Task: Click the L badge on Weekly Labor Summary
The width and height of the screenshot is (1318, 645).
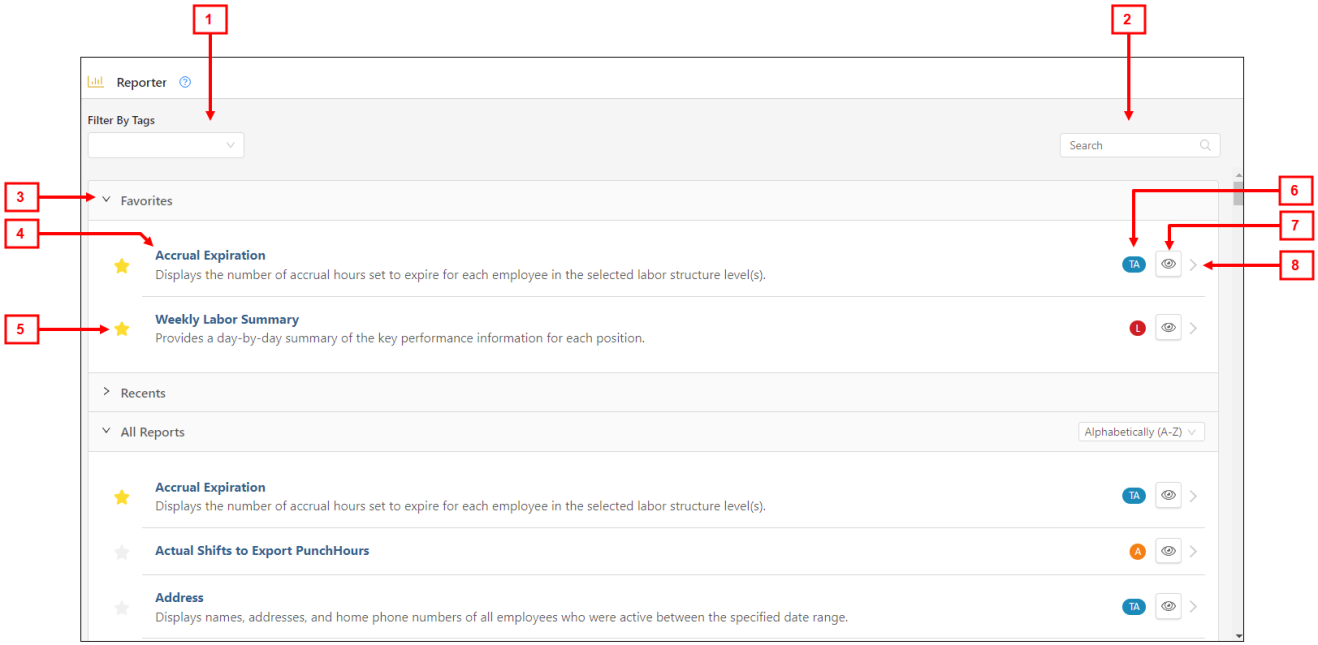Action: tap(1137, 326)
